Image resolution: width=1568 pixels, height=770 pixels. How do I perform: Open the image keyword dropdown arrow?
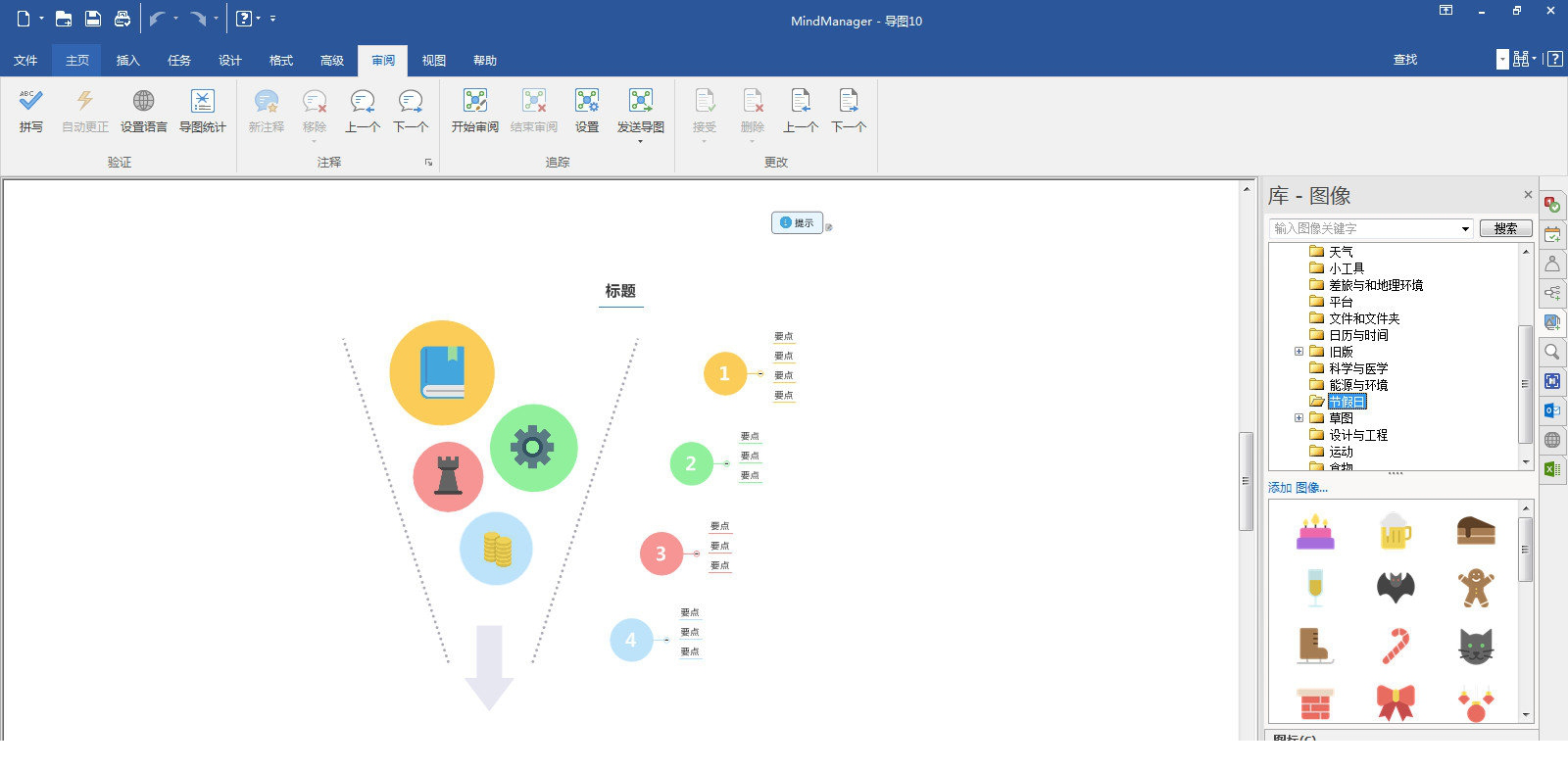point(1466,228)
